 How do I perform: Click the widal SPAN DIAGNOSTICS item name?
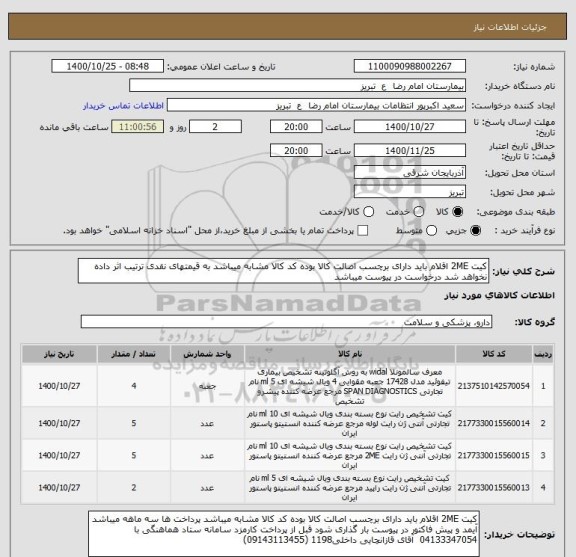[x=350, y=387]
